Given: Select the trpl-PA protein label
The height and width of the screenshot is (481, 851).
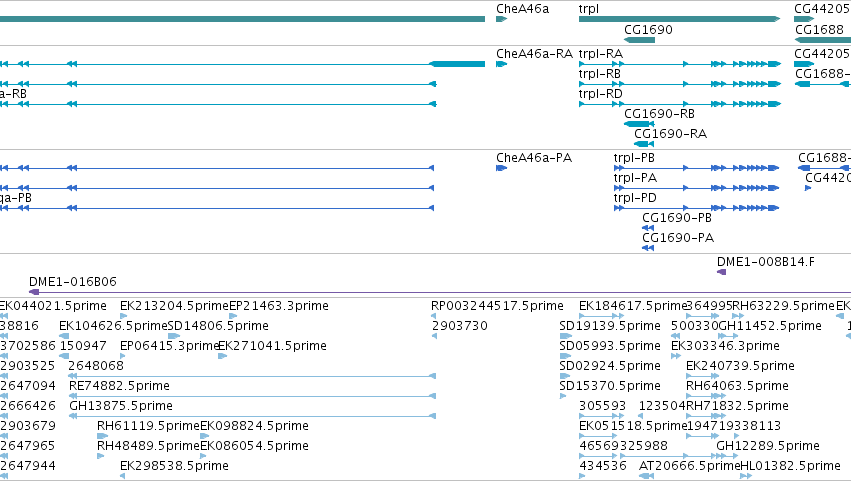Looking at the screenshot, I should point(635,178).
